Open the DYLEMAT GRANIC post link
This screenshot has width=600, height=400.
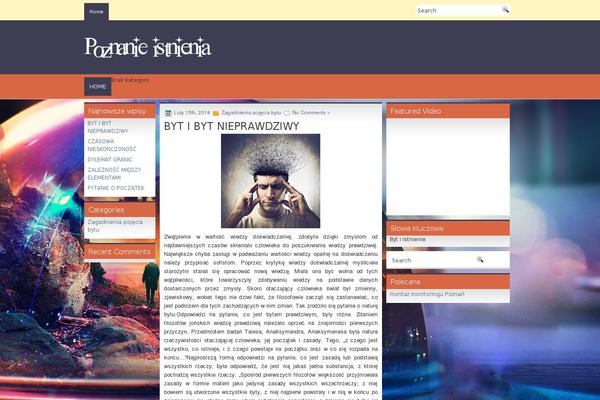click(x=110, y=159)
